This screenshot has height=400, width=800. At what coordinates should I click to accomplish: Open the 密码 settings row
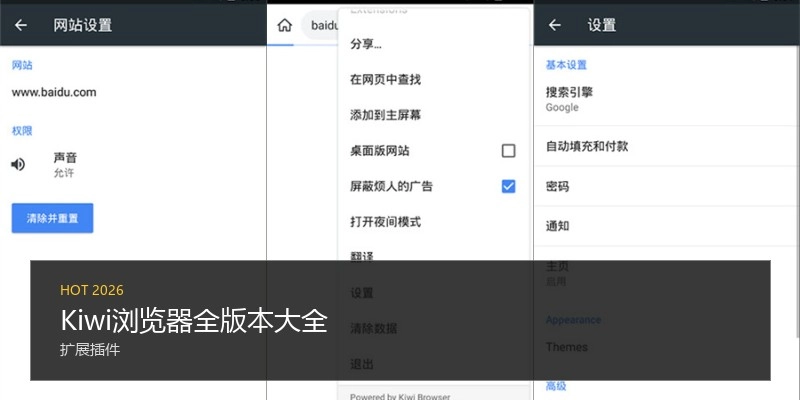click(667, 187)
